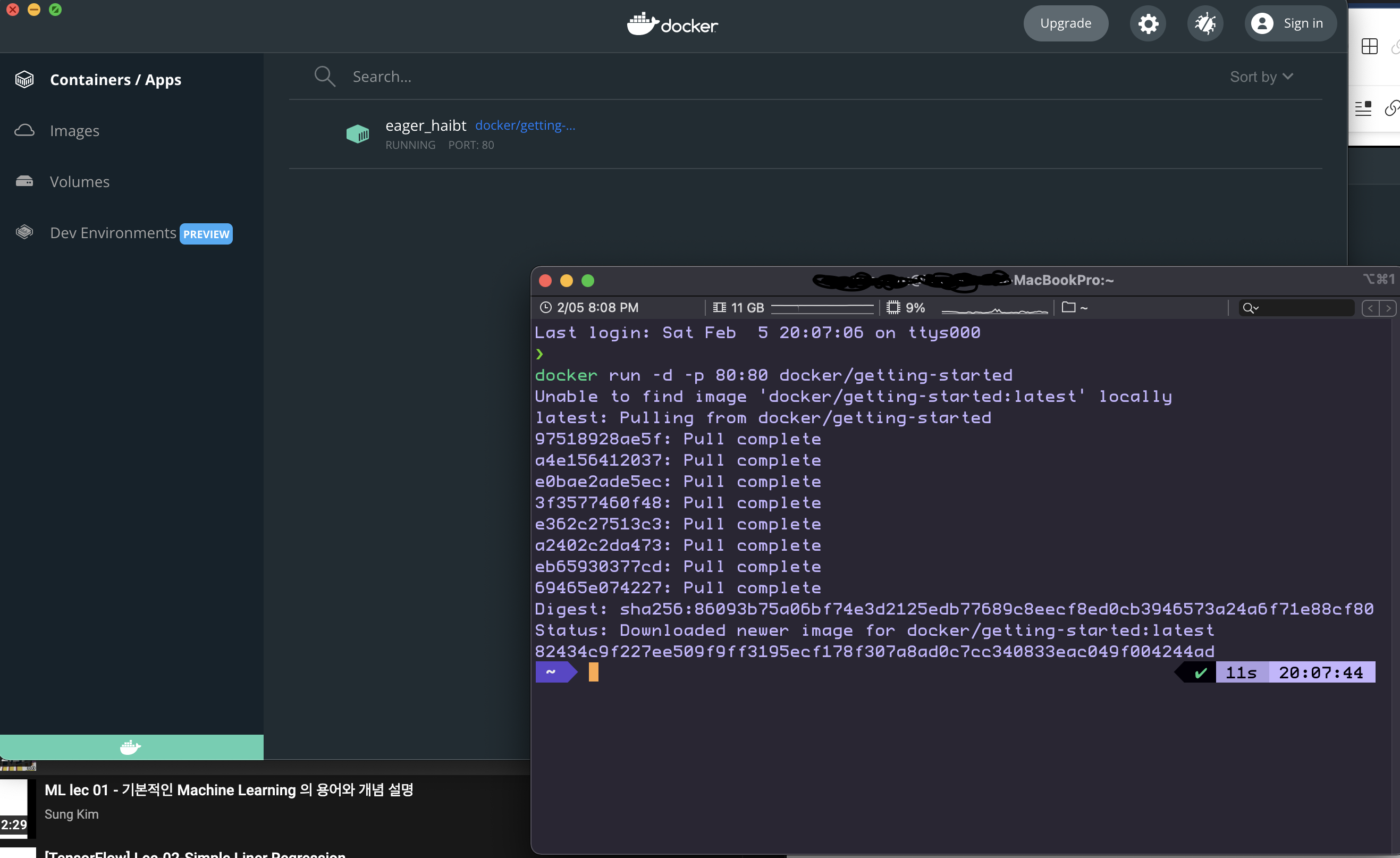Click the magnifier search icon in Docker
1400x858 pixels.
324,76
